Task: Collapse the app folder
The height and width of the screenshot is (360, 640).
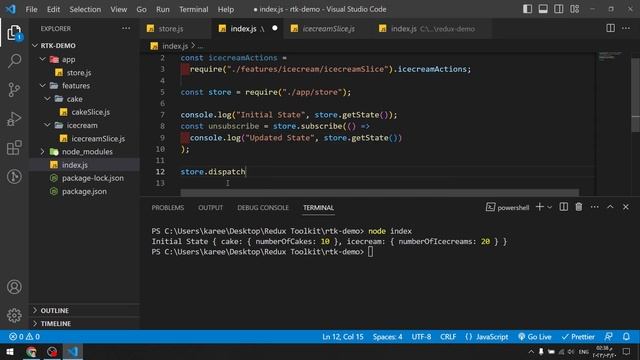Action: click(x=42, y=59)
